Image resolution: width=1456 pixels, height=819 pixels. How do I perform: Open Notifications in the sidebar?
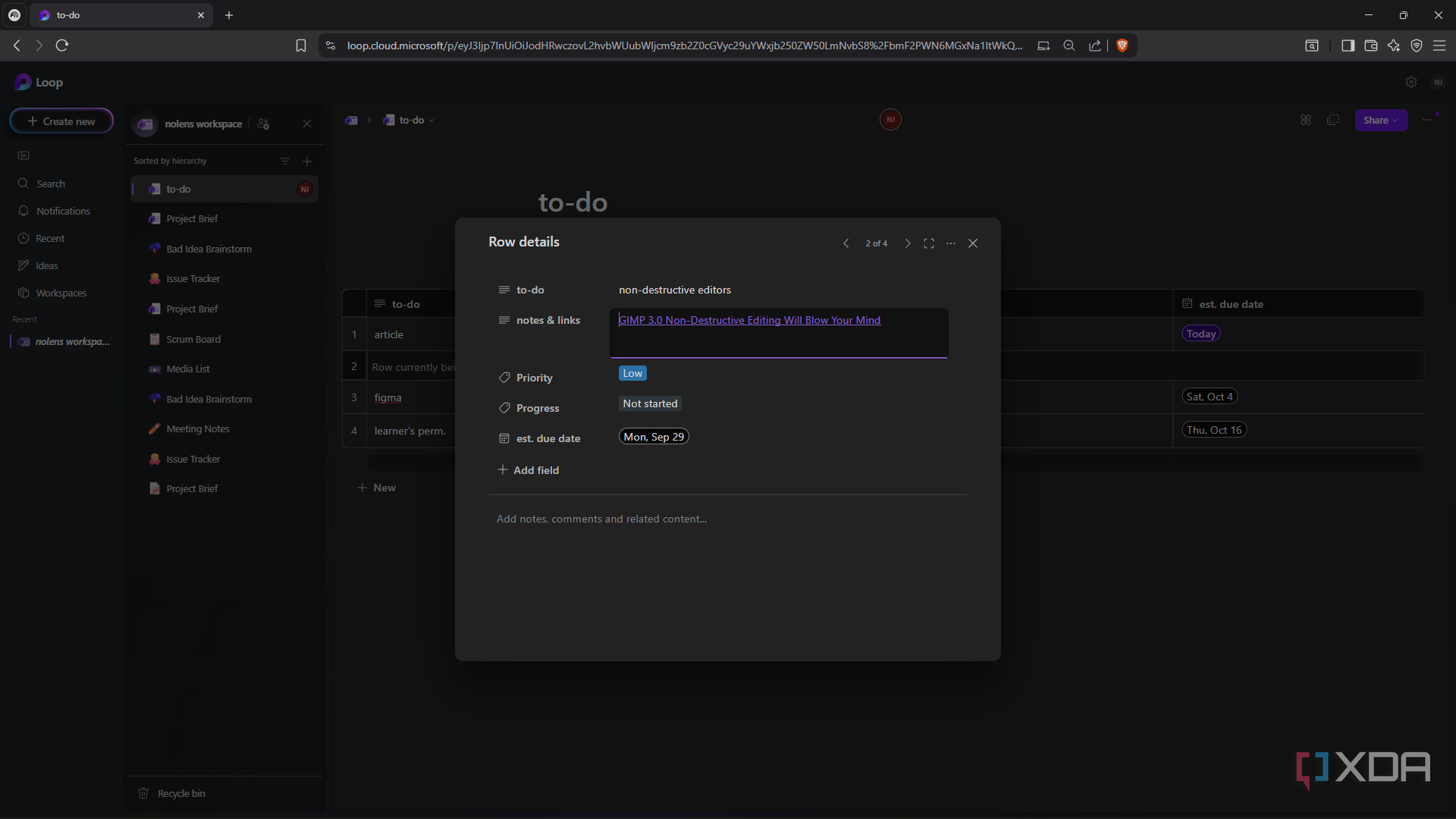point(55,211)
